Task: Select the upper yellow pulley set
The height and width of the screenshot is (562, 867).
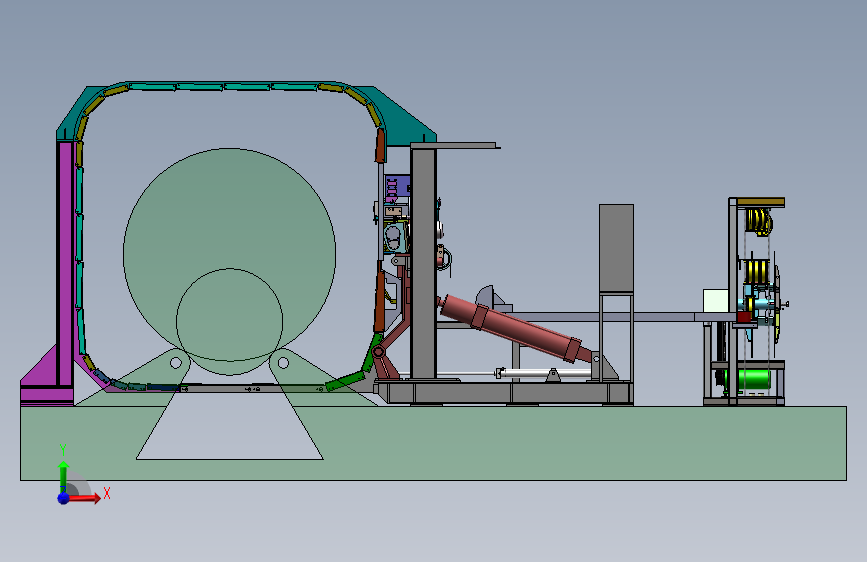Action: click(759, 221)
